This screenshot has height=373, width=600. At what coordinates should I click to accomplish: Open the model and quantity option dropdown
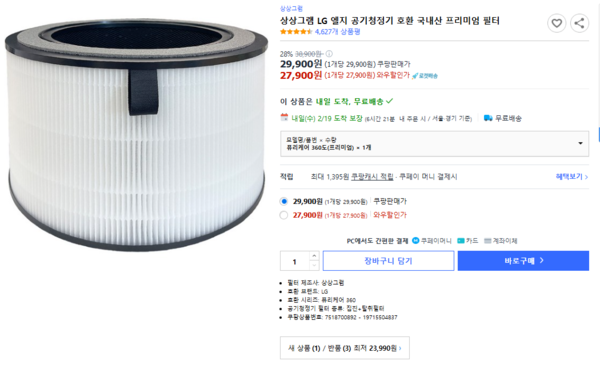tap(434, 143)
